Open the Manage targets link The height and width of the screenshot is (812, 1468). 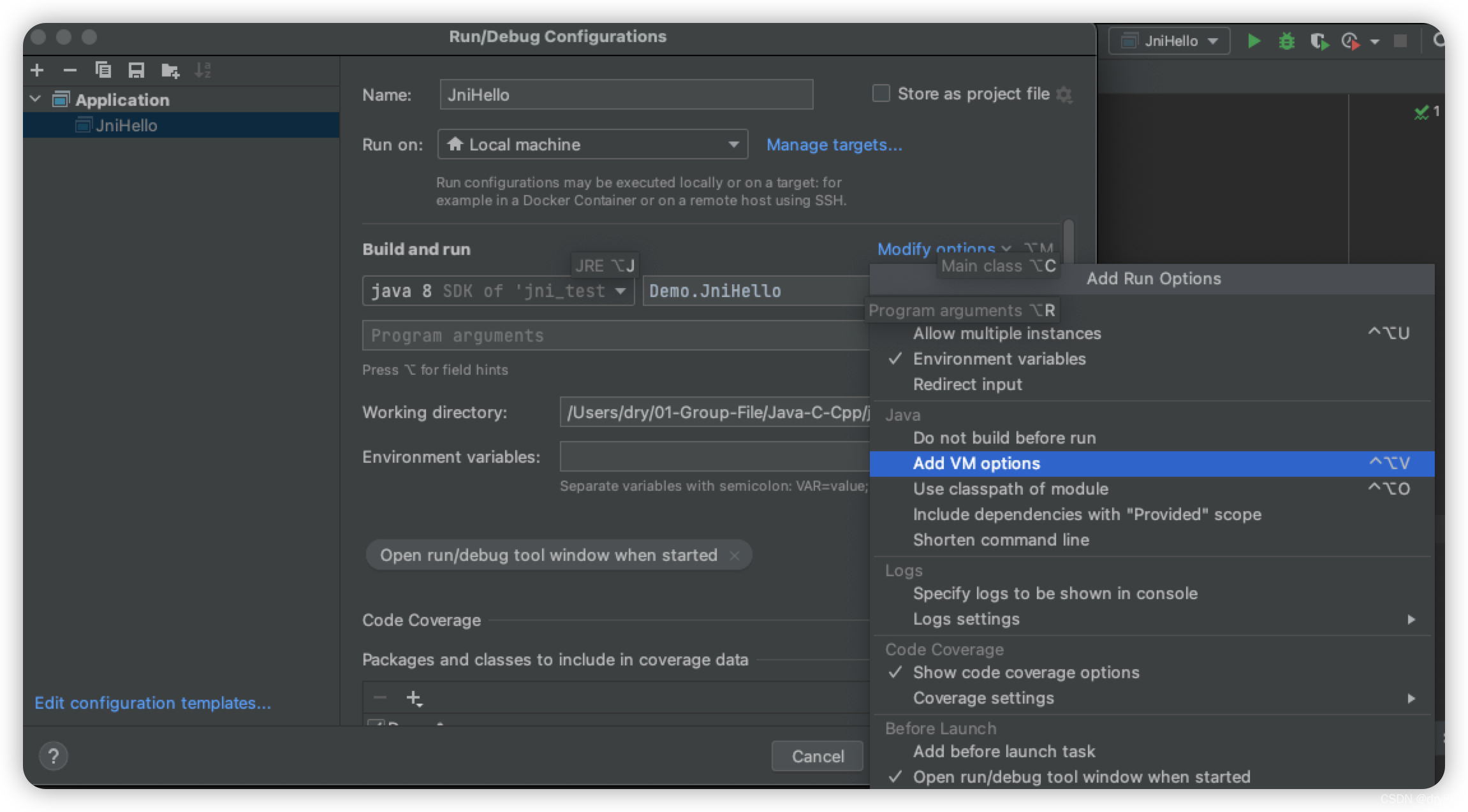point(834,145)
